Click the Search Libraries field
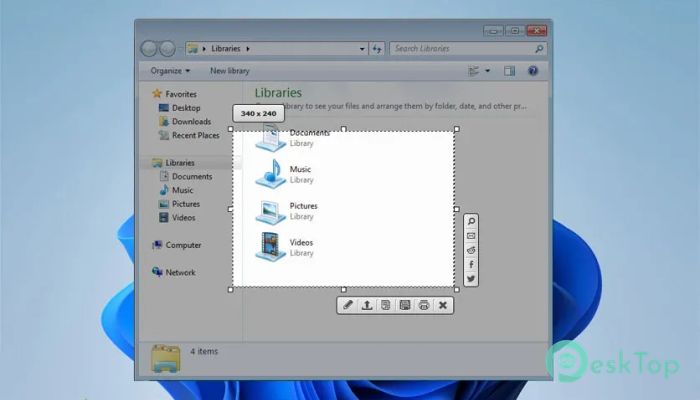Viewport: 700px width, 400px height. pyautogui.click(x=468, y=48)
